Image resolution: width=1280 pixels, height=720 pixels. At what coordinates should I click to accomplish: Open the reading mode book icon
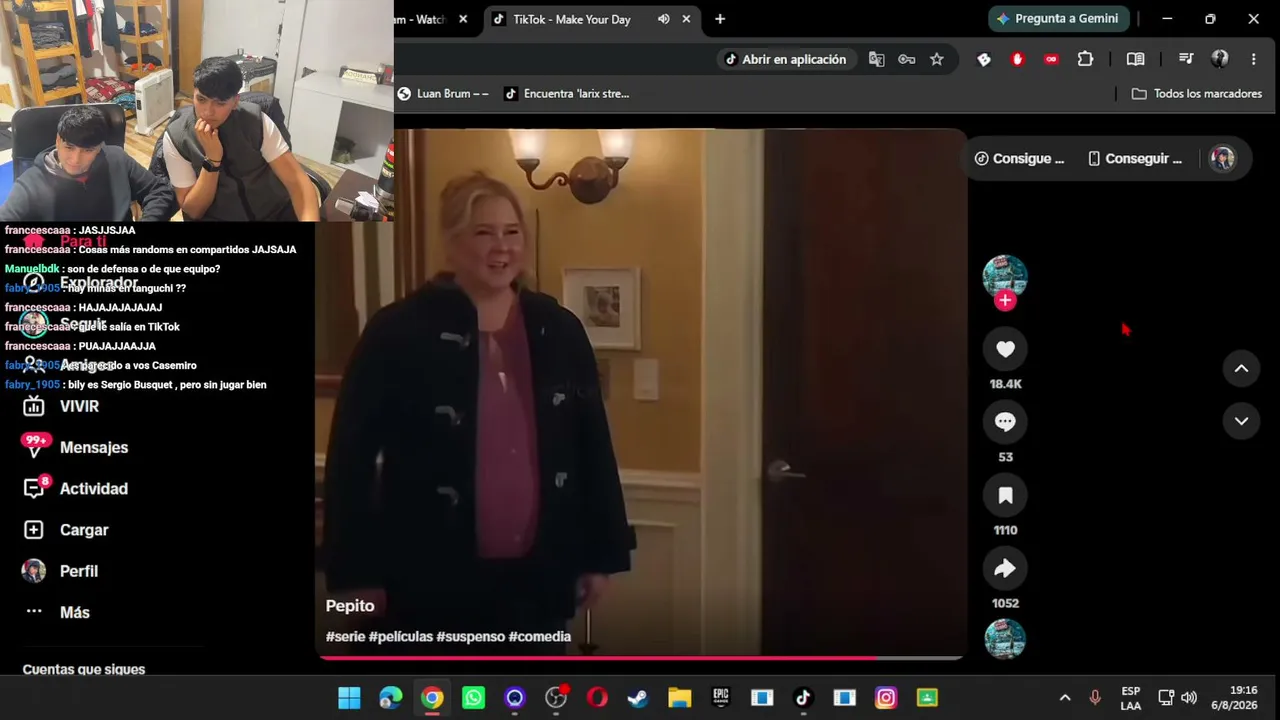1135,59
